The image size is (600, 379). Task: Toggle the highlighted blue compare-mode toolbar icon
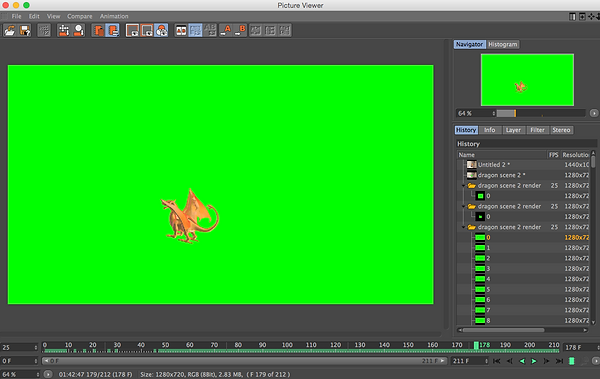tap(195, 31)
